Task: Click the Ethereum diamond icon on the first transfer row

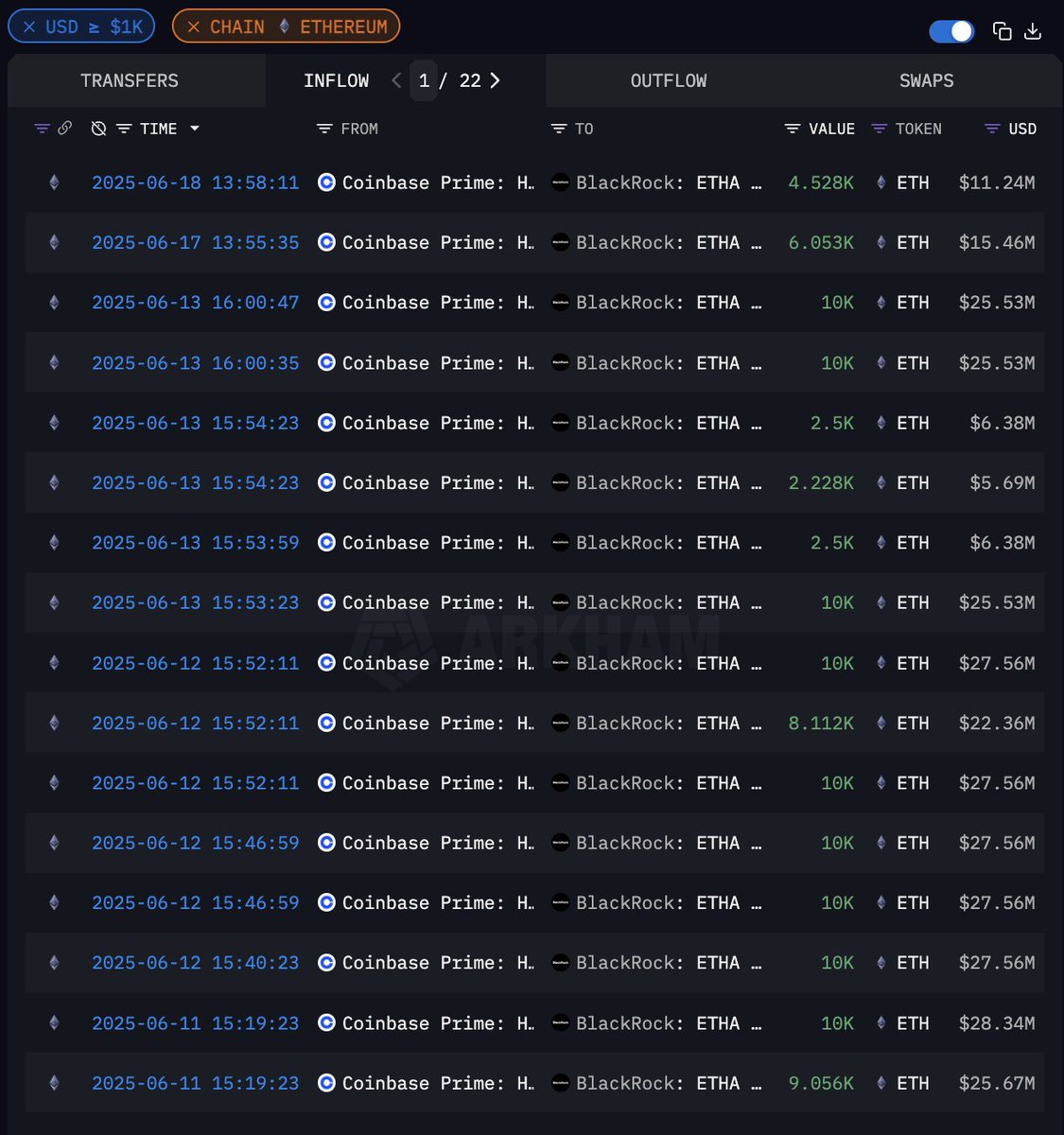Action: pos(53,183)
